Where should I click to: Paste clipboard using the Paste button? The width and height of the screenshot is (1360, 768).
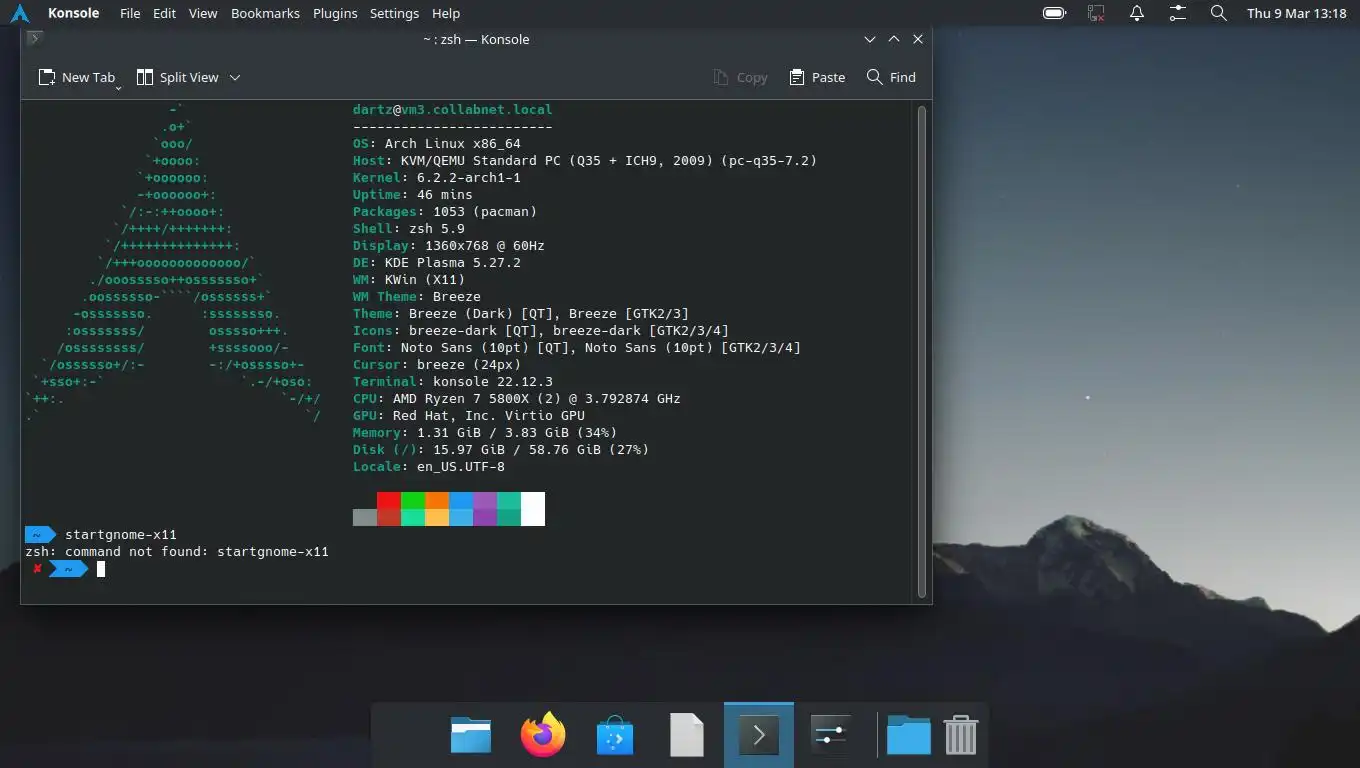click(817, 77)
